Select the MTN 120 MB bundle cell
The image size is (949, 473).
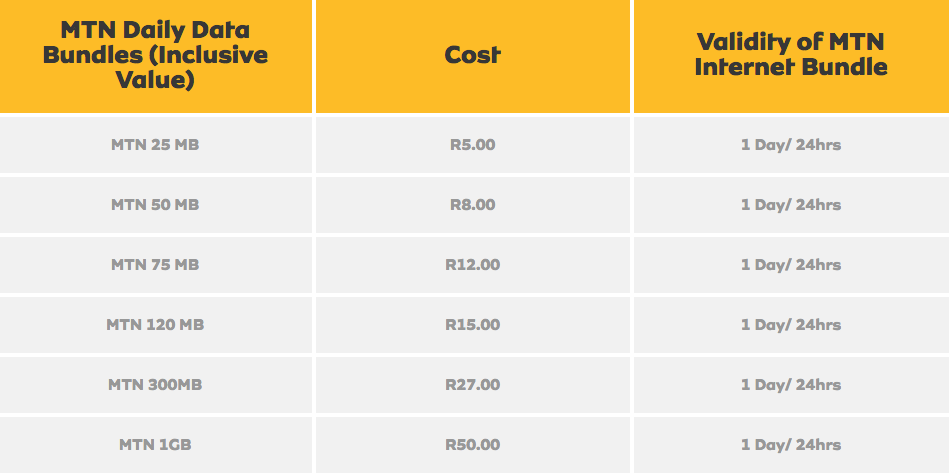156,324
